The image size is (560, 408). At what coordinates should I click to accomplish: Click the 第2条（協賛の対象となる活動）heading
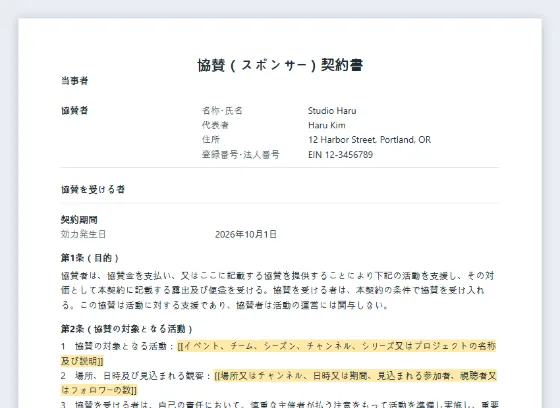coord(127,329)
